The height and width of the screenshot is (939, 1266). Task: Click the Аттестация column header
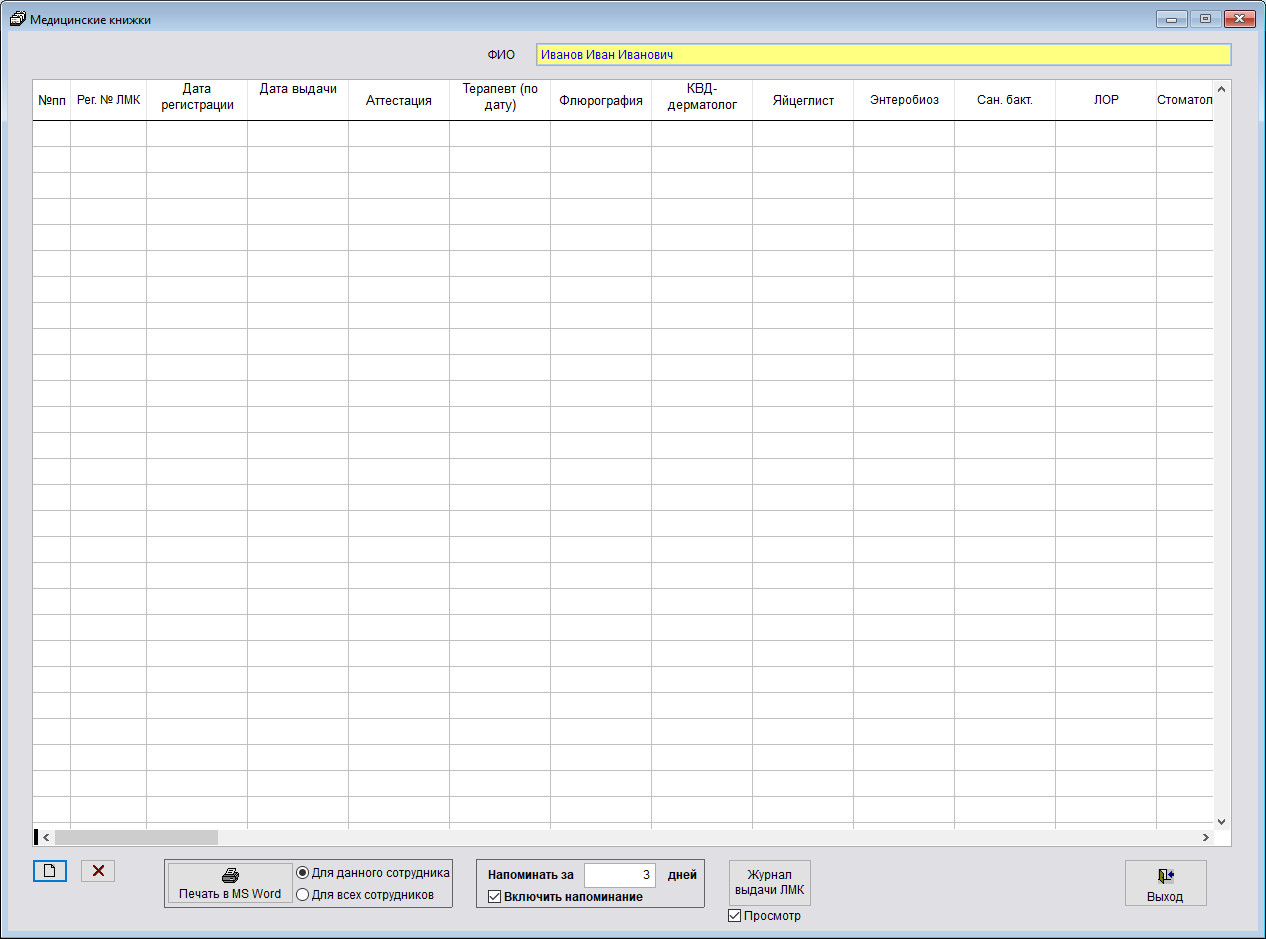(399, 101)
